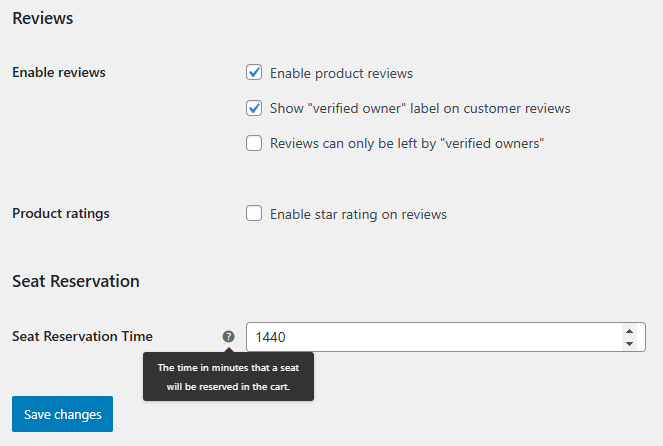Click the Seat Reservation section heading
This screenshot has height=446, width=663.
(x=76, y=281)
